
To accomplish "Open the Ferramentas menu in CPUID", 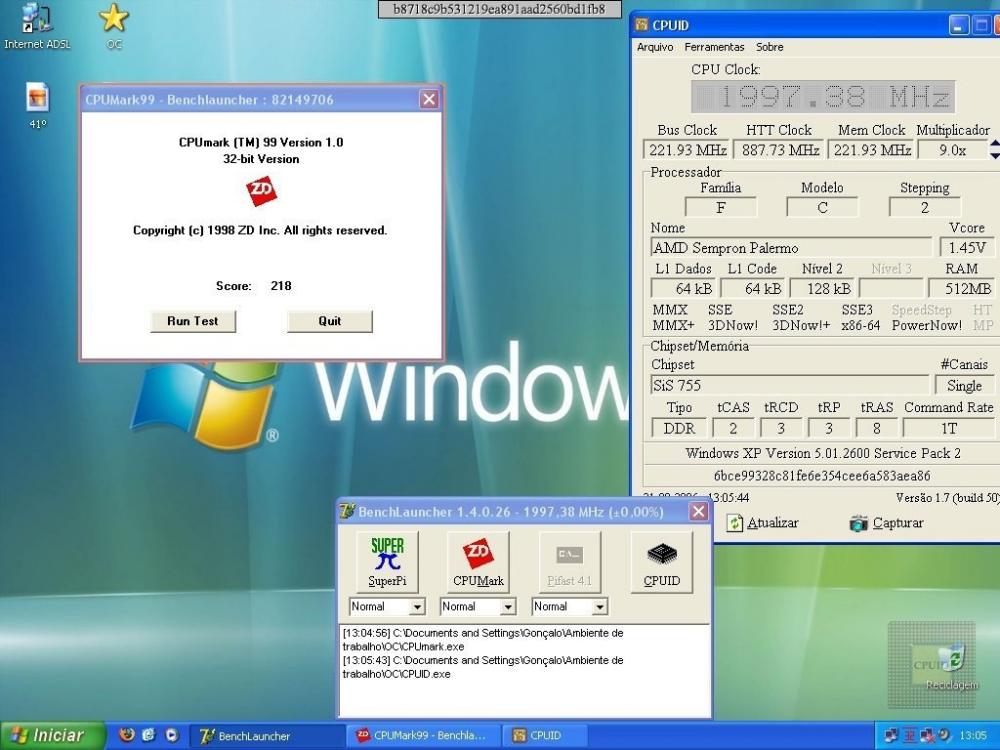I will click(x=714, y=47).
